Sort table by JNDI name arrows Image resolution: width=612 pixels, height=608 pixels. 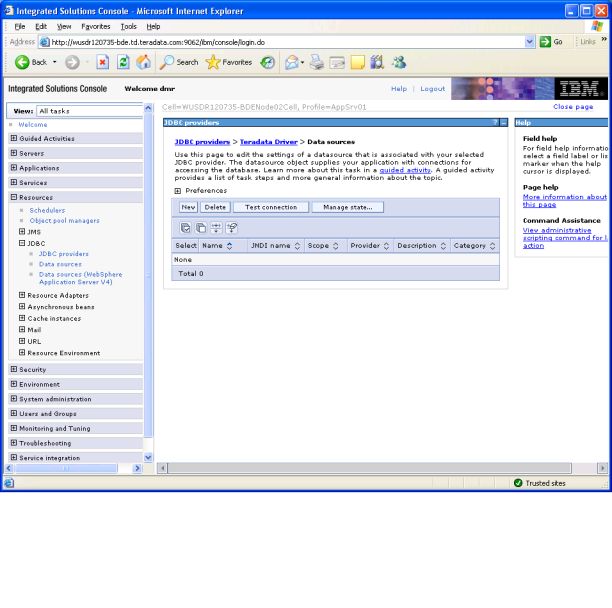[x=297, y=246]
